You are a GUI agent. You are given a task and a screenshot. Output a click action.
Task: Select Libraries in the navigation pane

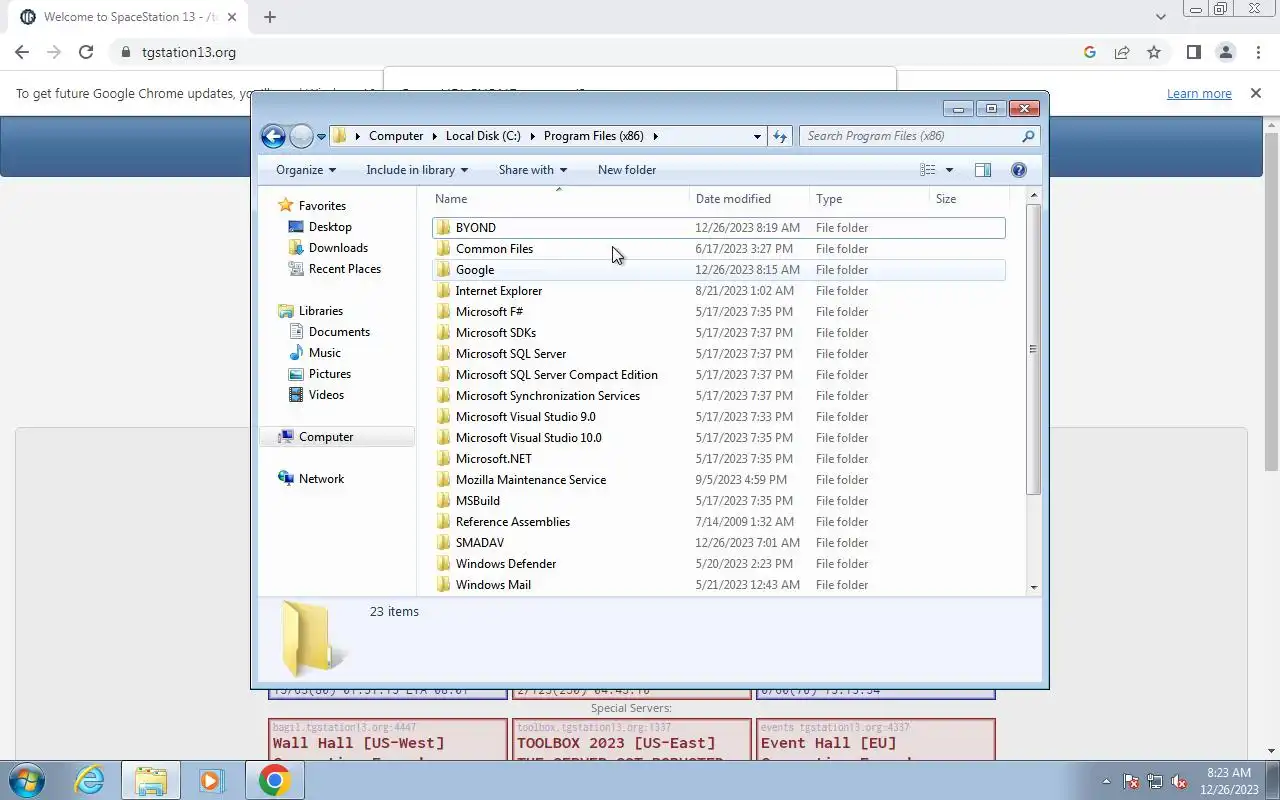[x=321, y=311]
